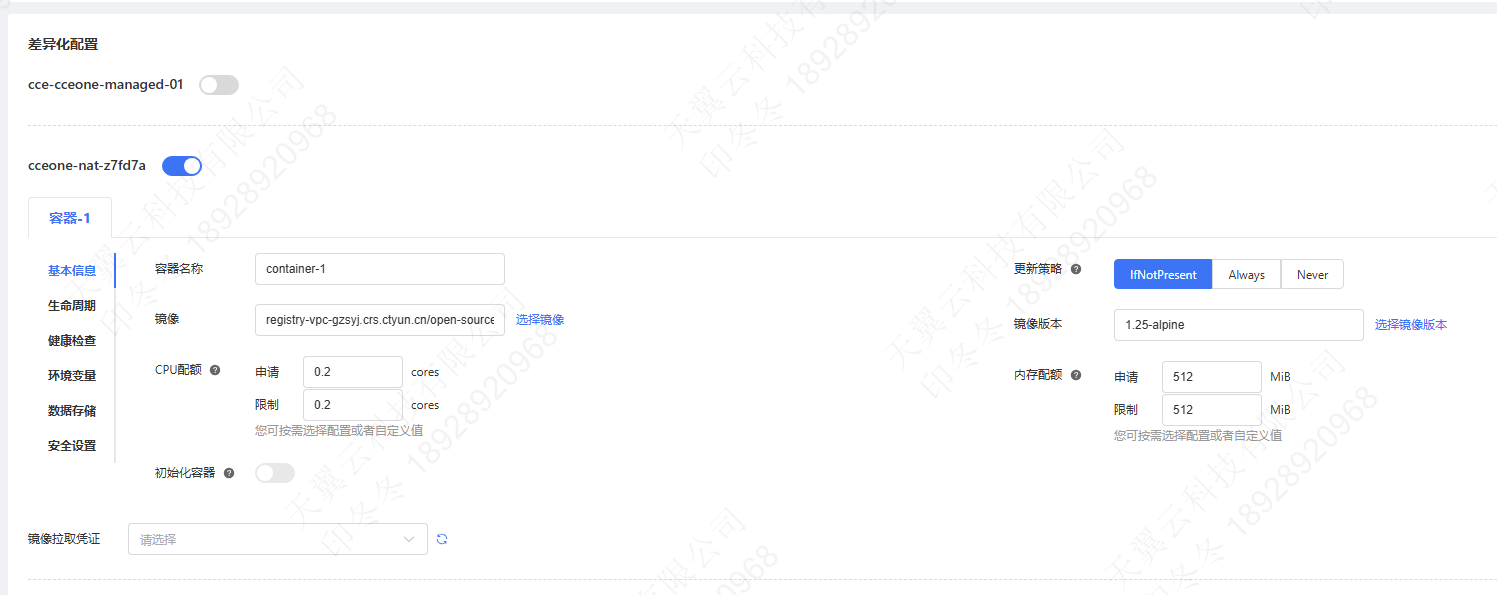Click help icon next to 初始化容器

[229, 473]
